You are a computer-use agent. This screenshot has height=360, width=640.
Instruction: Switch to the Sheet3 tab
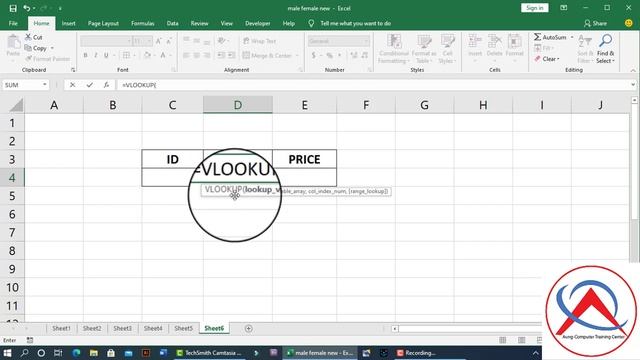pyautogui.click(x=122, y=328)
